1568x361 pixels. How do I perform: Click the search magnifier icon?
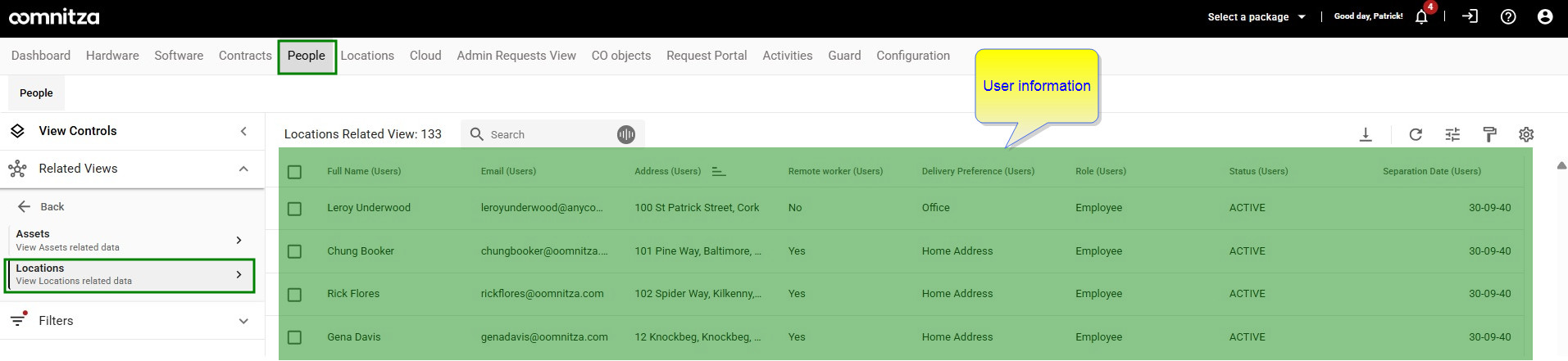(x=477, y=134)
